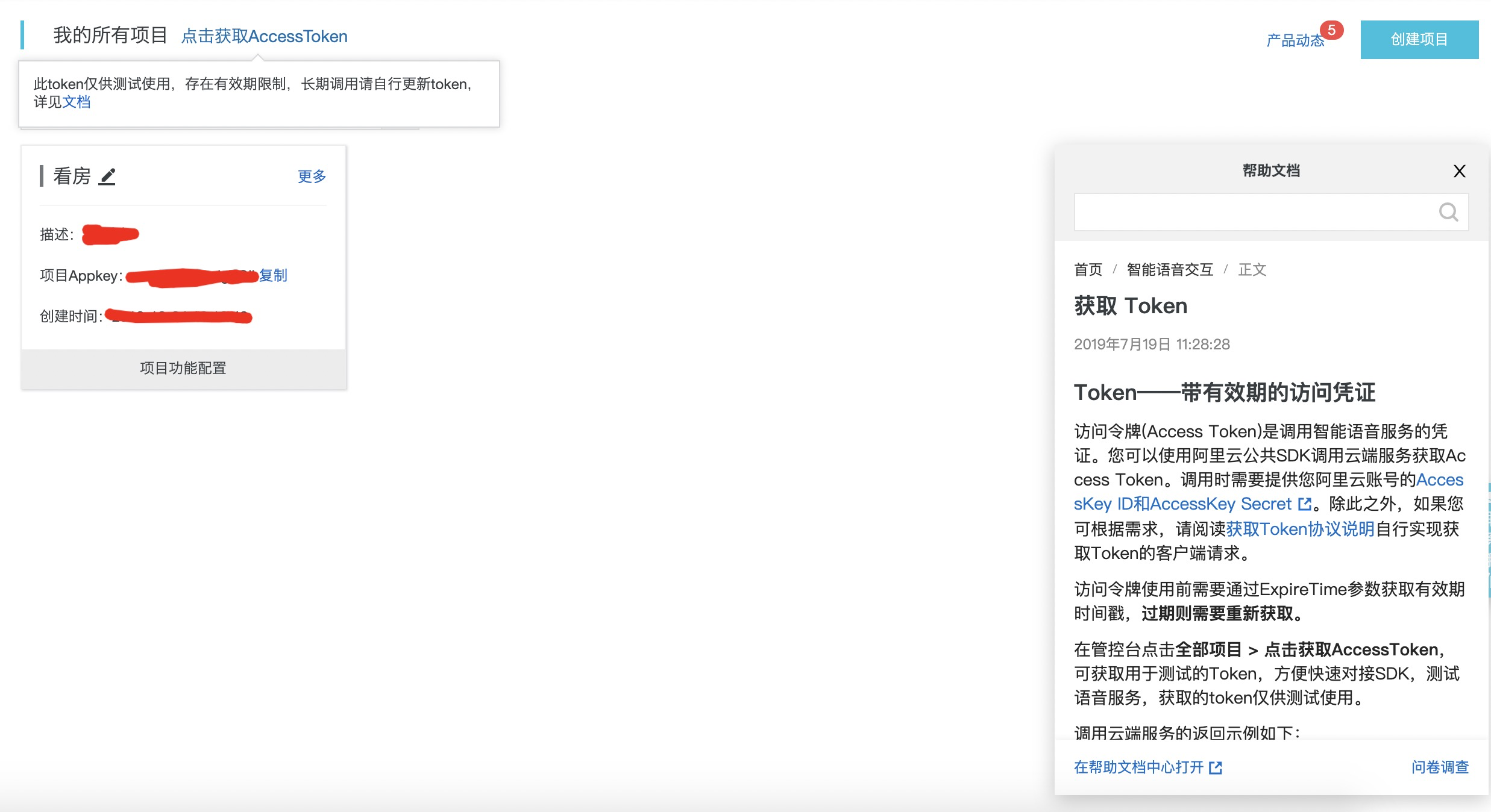Screen dimensions: 1491x812
Task: Click 在帮助文档中心打开 link text
Action: [1138, 767]
